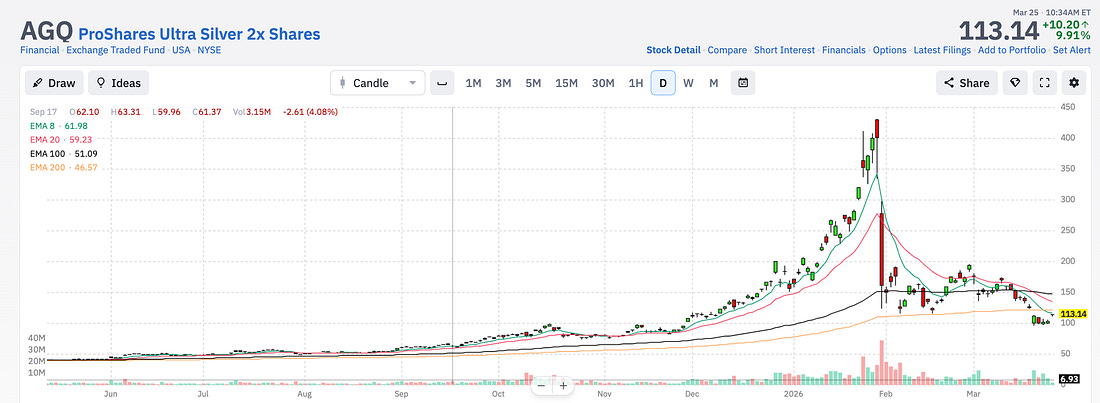The width and height of the screenshot is (1100, 403).
Task: Click the diamond premium icon
Action: pos(1014,83)
